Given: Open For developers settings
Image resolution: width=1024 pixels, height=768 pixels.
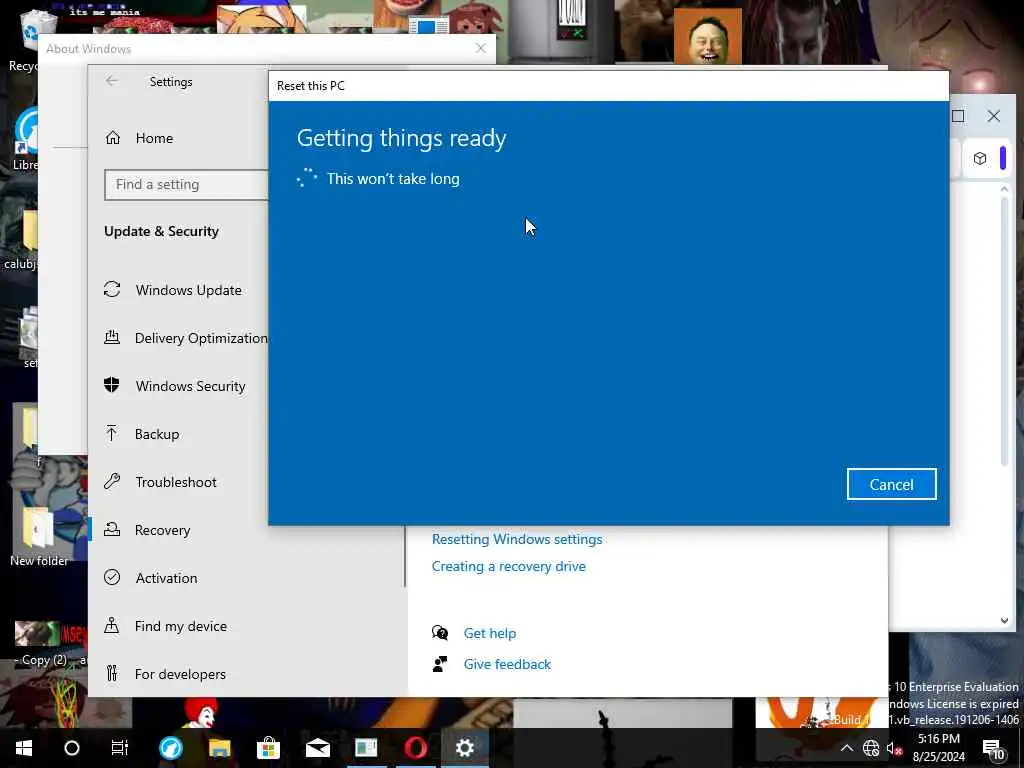Looking at the screenshot, I should tap(180, 674).
